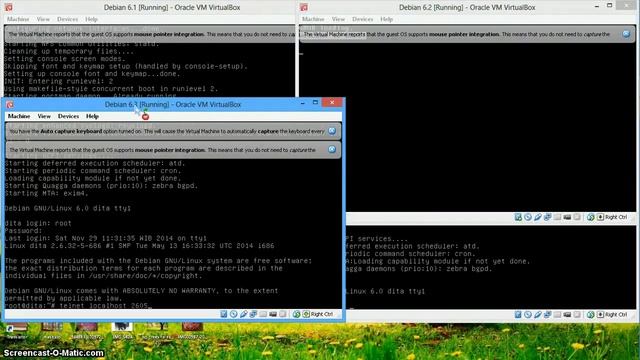This screenshot has height=360, width=640.
Task: Open Machine menu in Debian 6.3 window
Action: [x=19, y=116]
